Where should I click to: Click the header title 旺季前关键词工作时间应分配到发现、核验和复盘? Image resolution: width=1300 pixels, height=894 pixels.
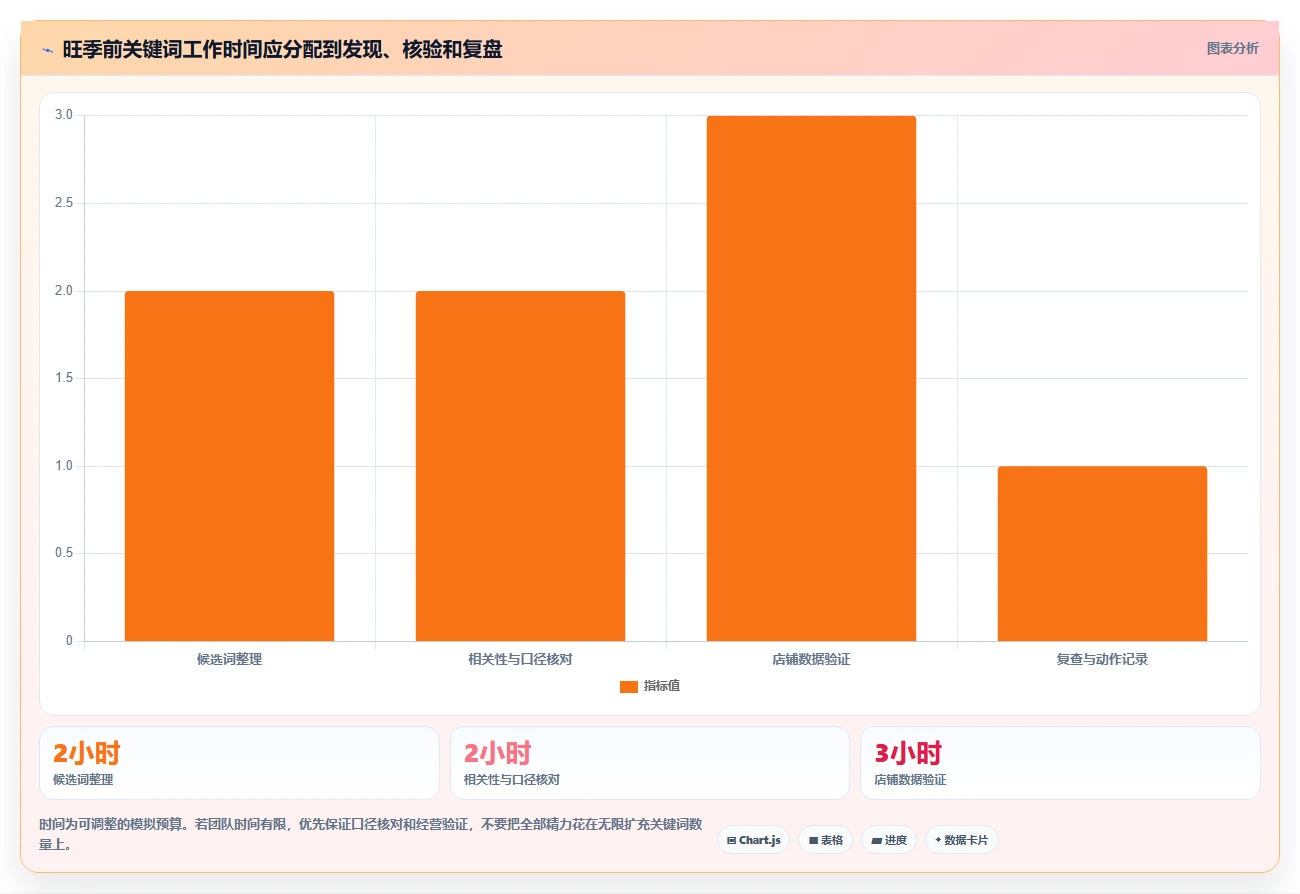tap(282, 49)
